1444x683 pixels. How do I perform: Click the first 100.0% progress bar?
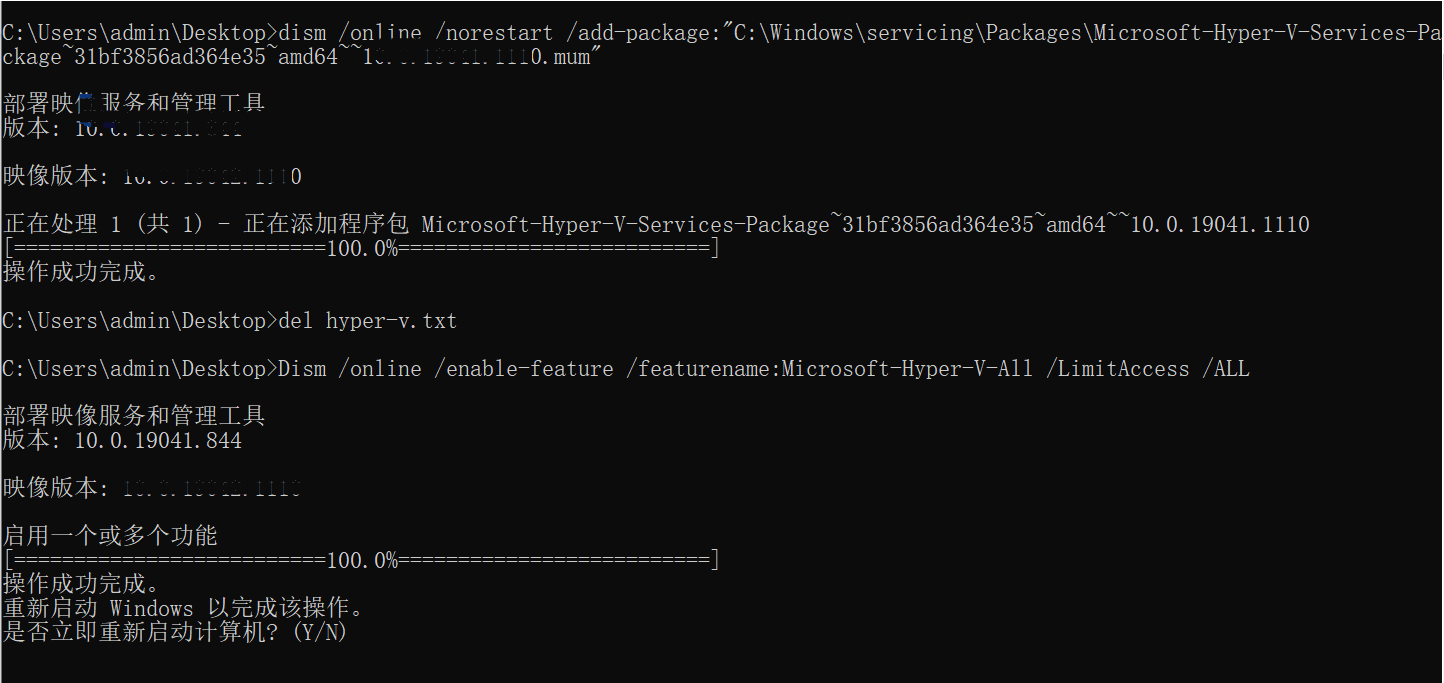[362, 248]
